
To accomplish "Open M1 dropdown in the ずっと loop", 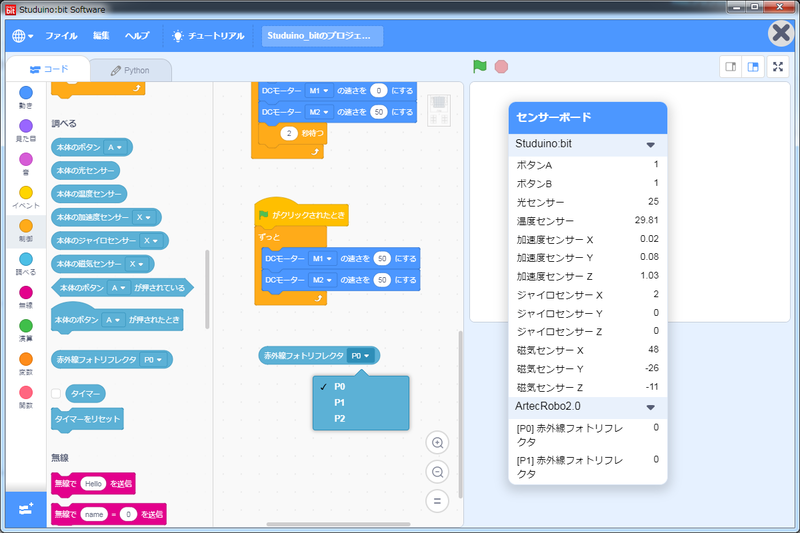I will pyautogui.click(x=322, y=259).
